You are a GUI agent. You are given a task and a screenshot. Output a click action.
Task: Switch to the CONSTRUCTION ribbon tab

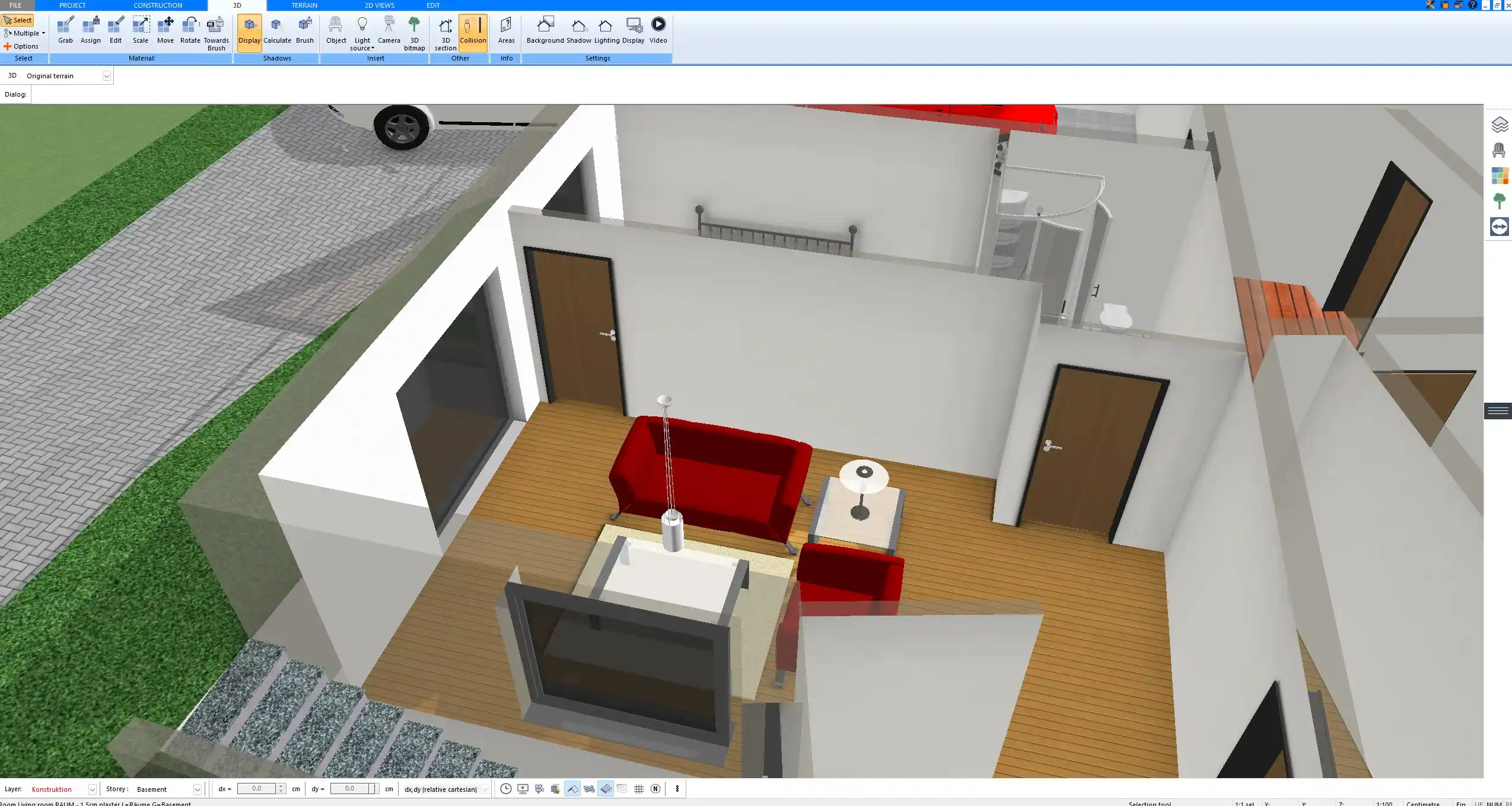coord(158,5)
